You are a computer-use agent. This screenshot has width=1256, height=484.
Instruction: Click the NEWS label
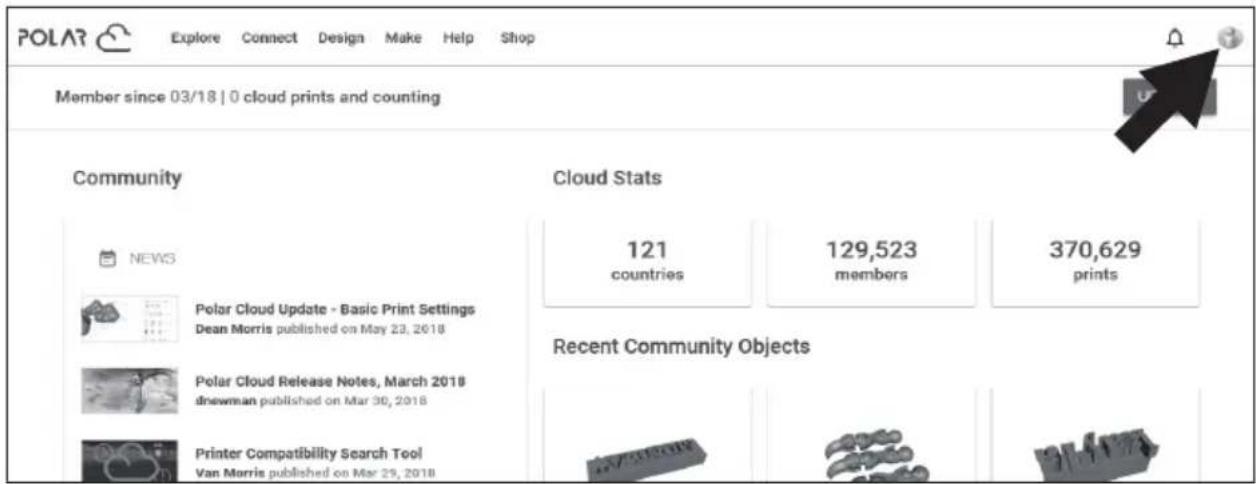click(152, 258)
